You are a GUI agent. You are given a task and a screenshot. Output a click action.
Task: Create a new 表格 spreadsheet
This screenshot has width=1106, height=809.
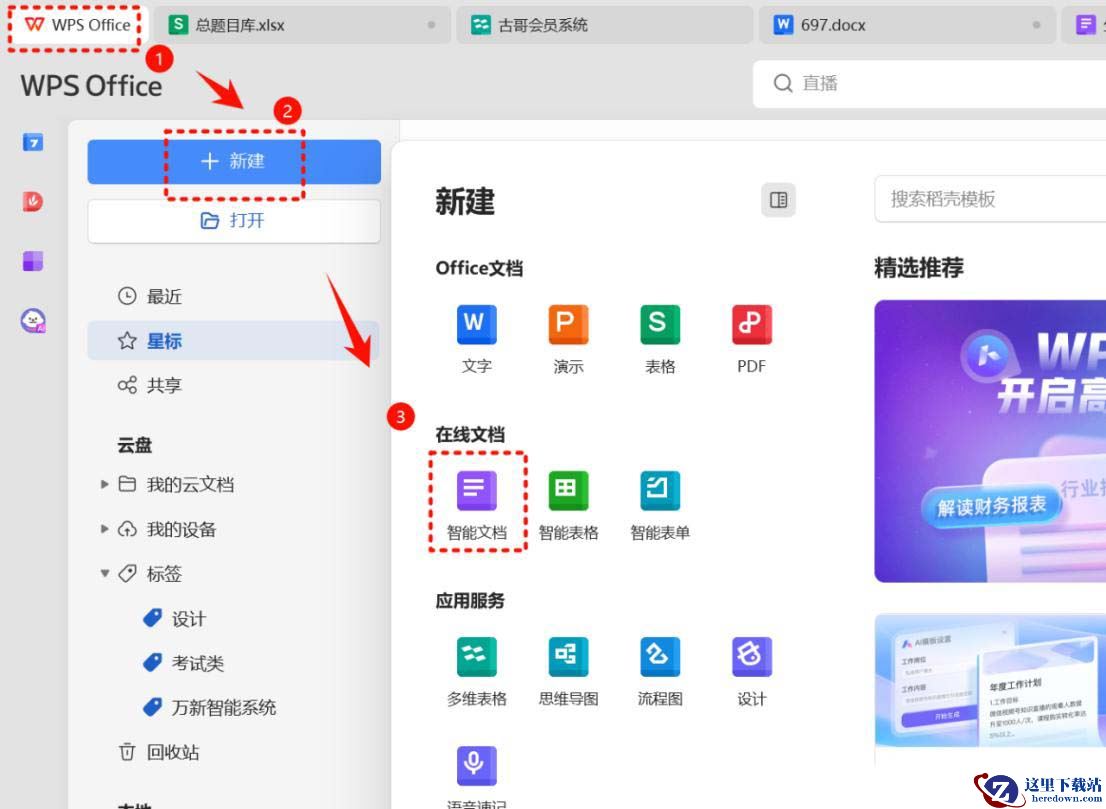660,339
